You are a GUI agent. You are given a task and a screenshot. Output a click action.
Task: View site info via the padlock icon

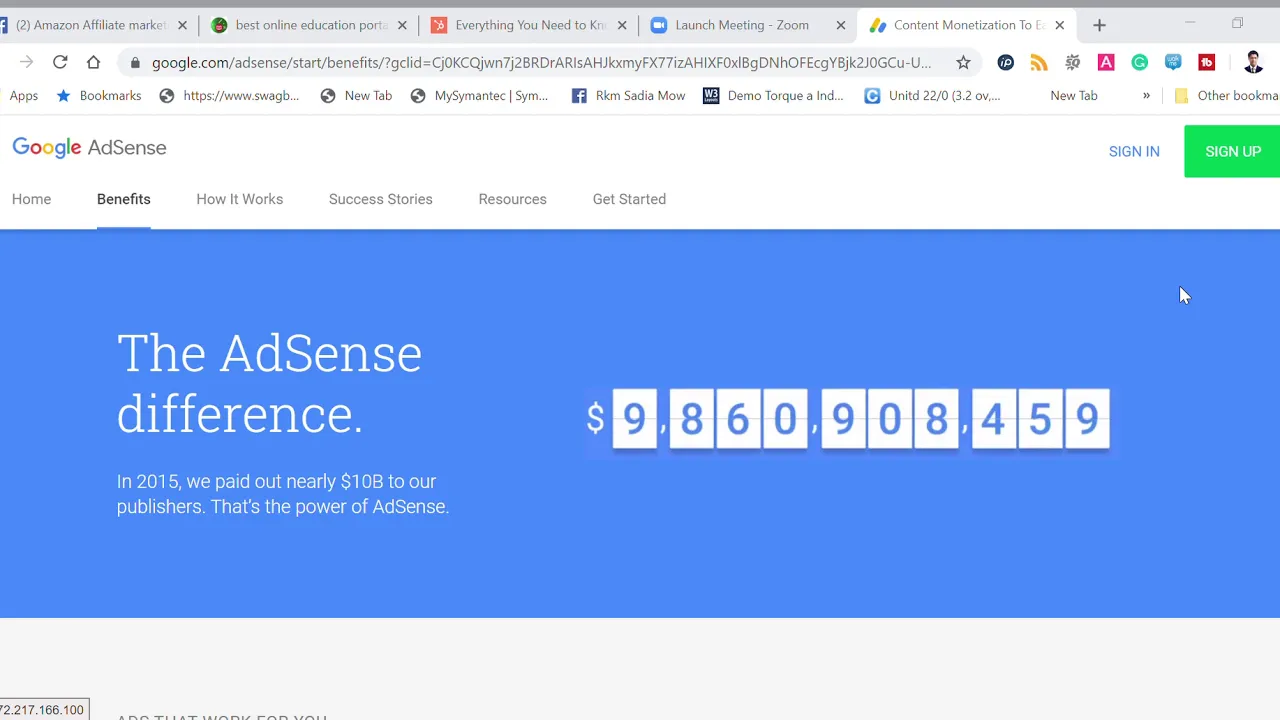coord(135,63)
